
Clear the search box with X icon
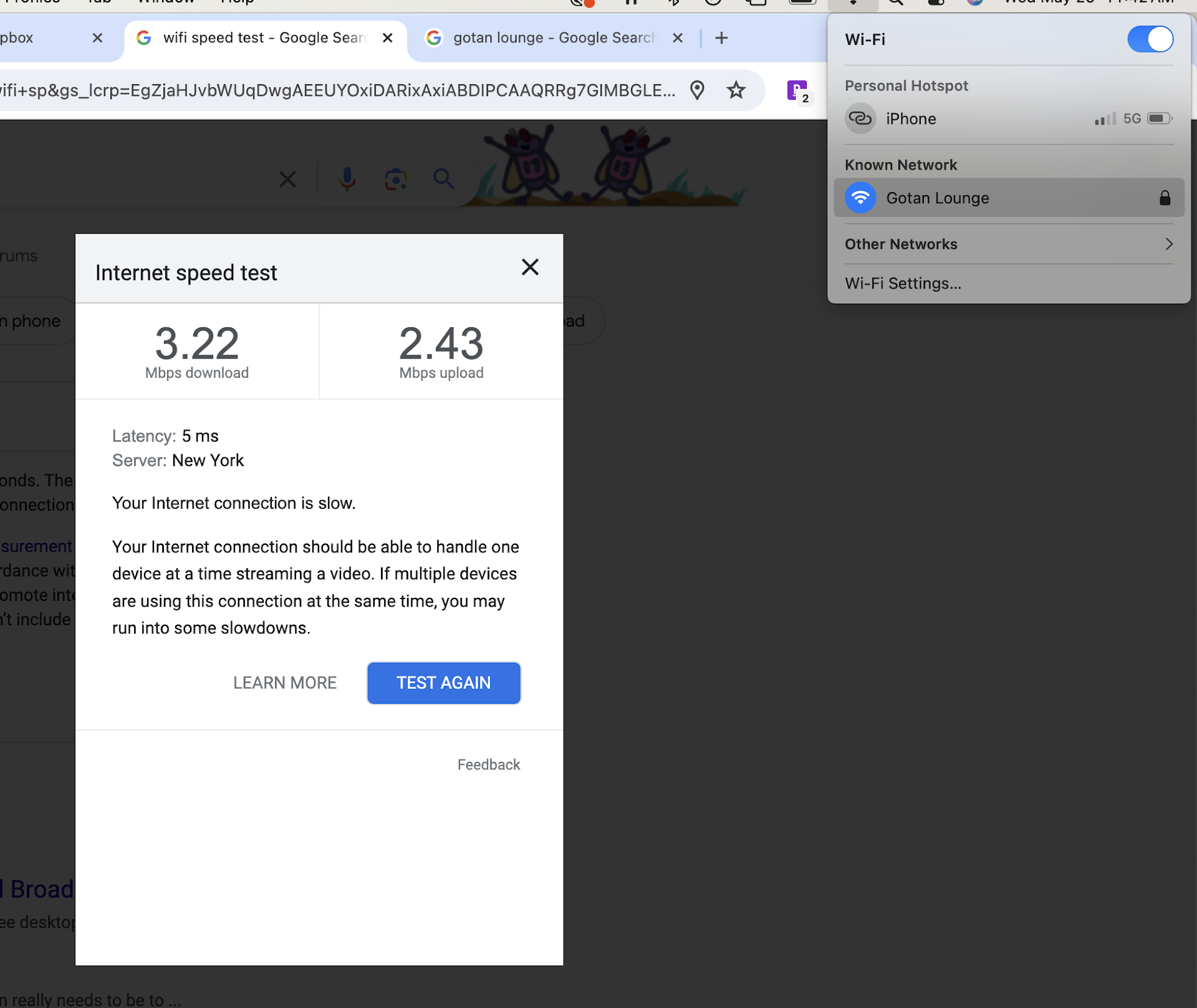tap(287, 180)
